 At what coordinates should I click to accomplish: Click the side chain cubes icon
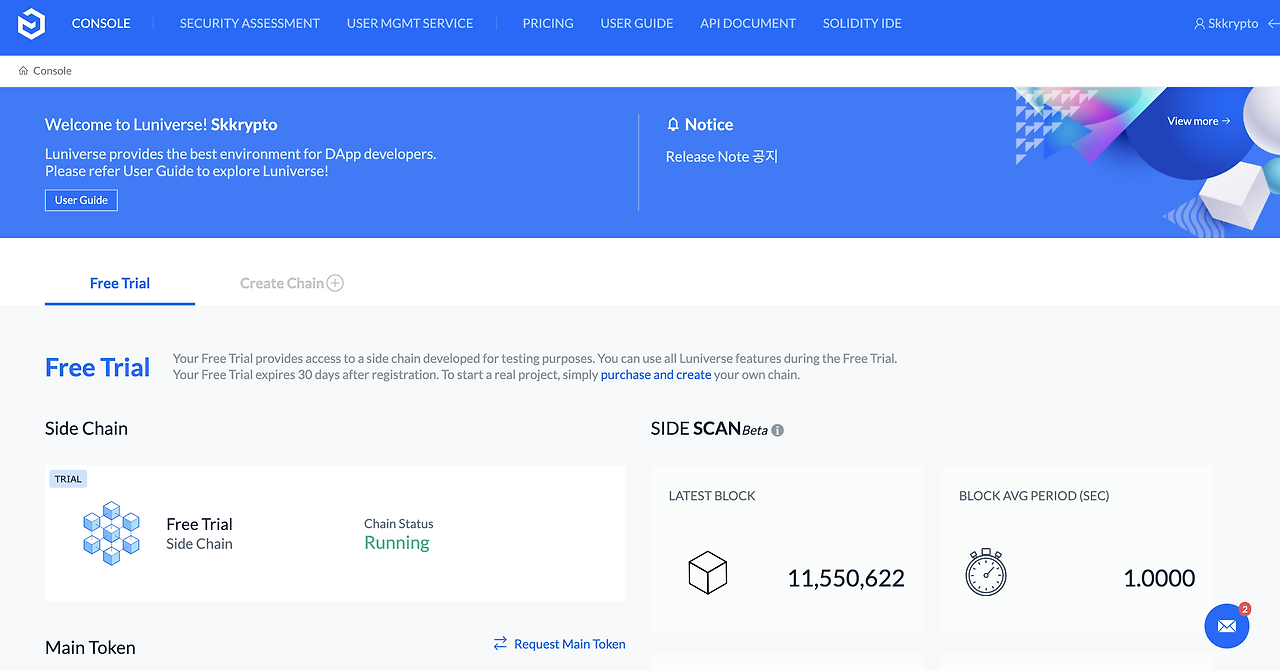[111, 534]
